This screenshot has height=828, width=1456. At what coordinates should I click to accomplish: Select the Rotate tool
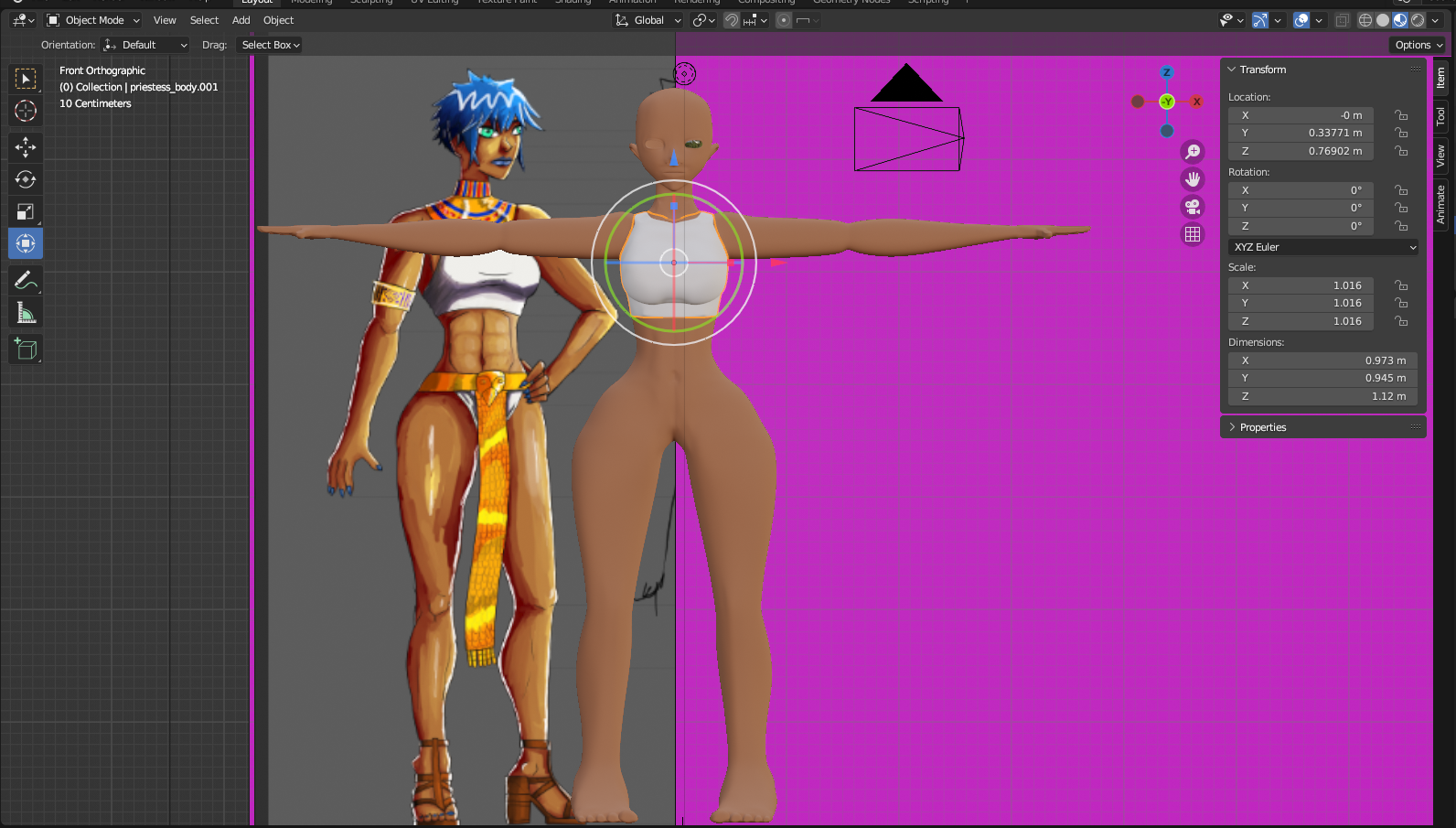26,179
